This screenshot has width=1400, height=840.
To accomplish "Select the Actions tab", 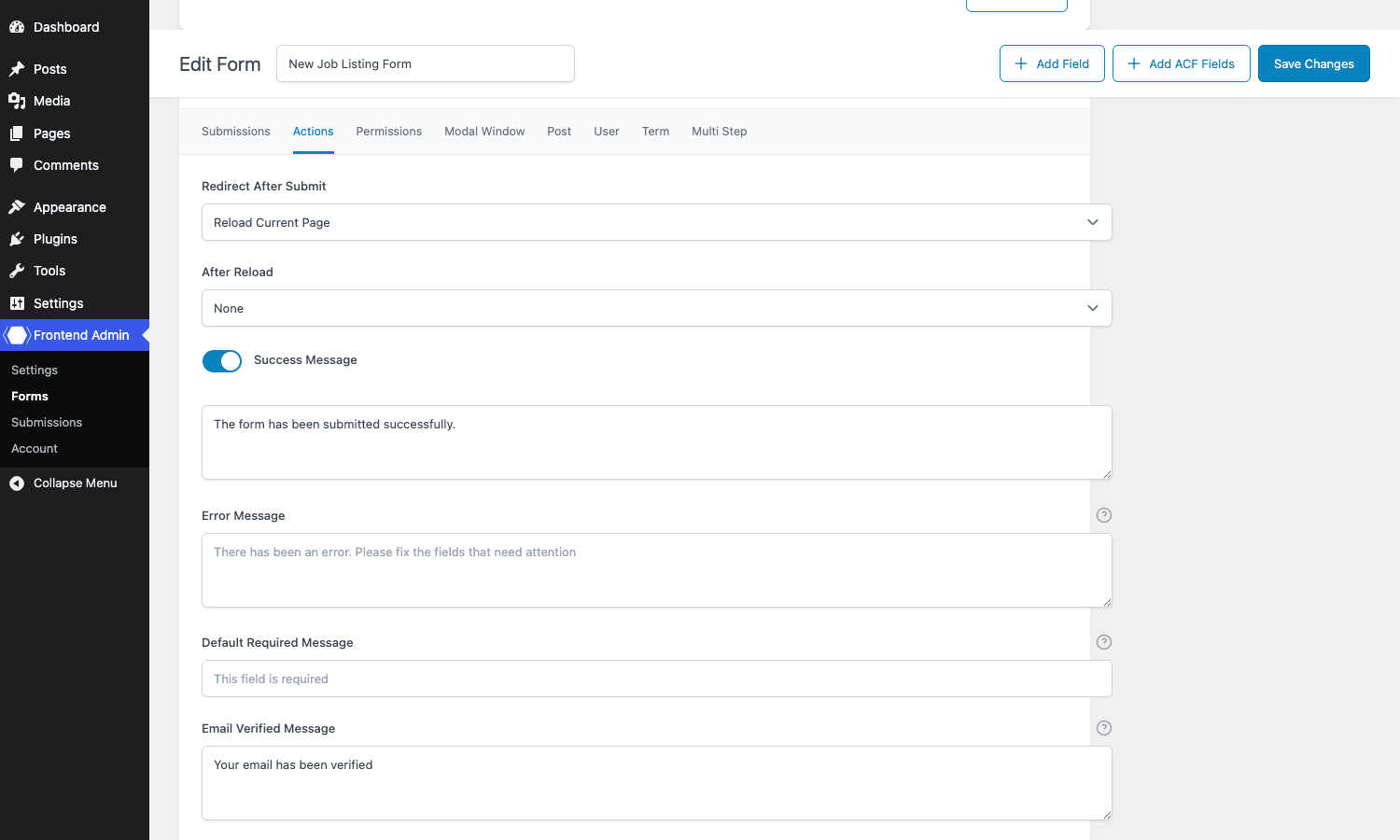I will point(314,132).
